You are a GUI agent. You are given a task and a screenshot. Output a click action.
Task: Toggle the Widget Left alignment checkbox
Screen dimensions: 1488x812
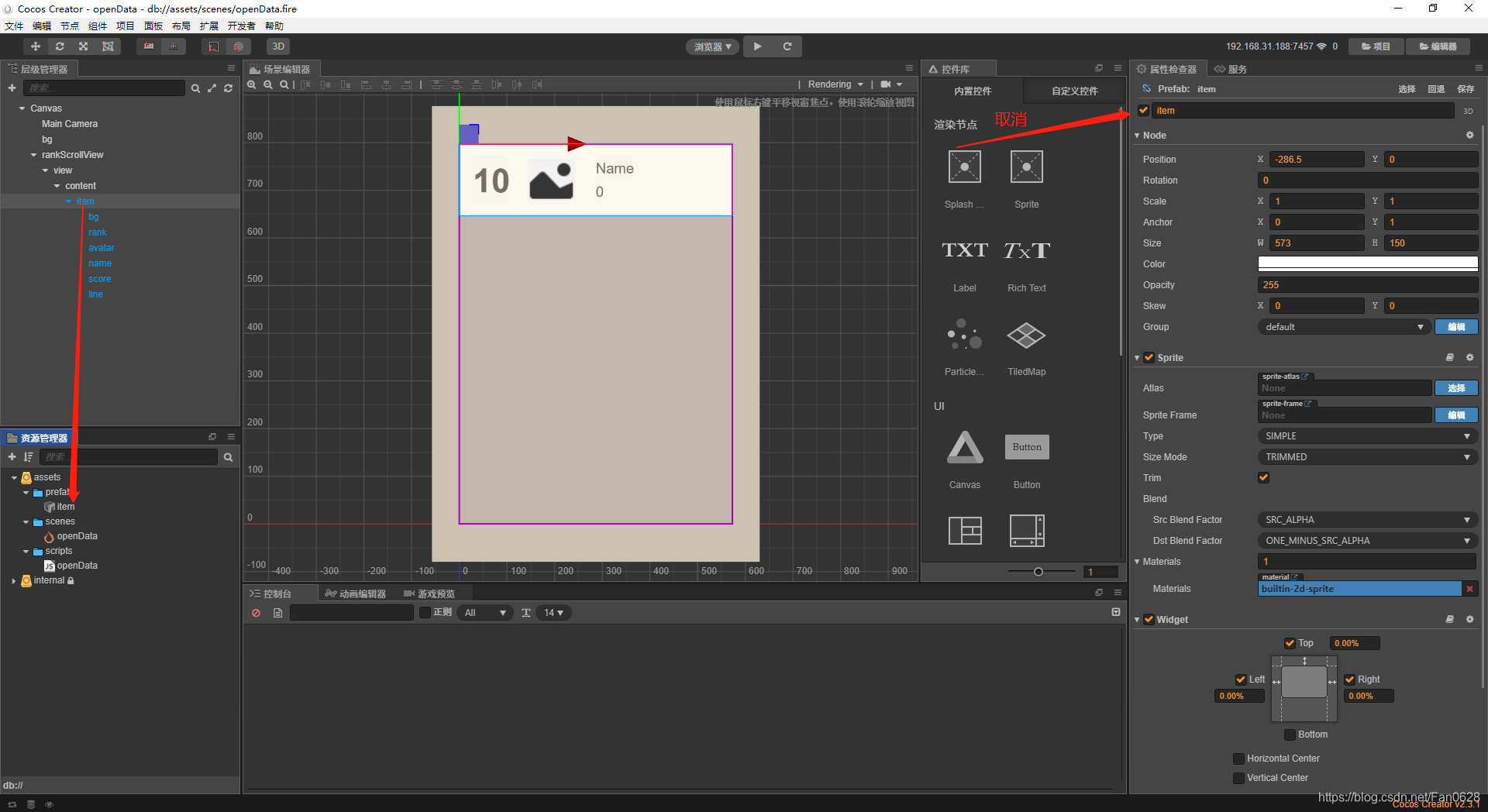[x=1241, y=680]
